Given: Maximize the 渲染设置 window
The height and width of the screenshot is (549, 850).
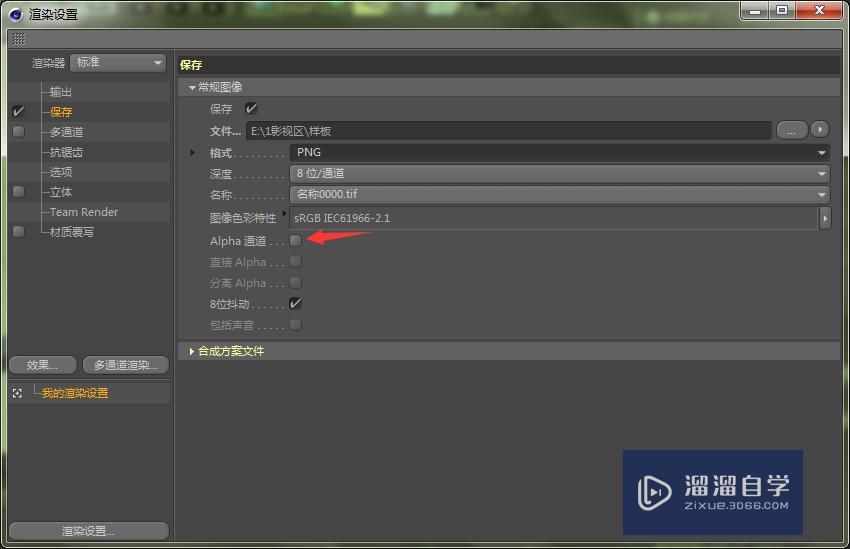Looking at the screenshot, I should [x=781, y=10].
